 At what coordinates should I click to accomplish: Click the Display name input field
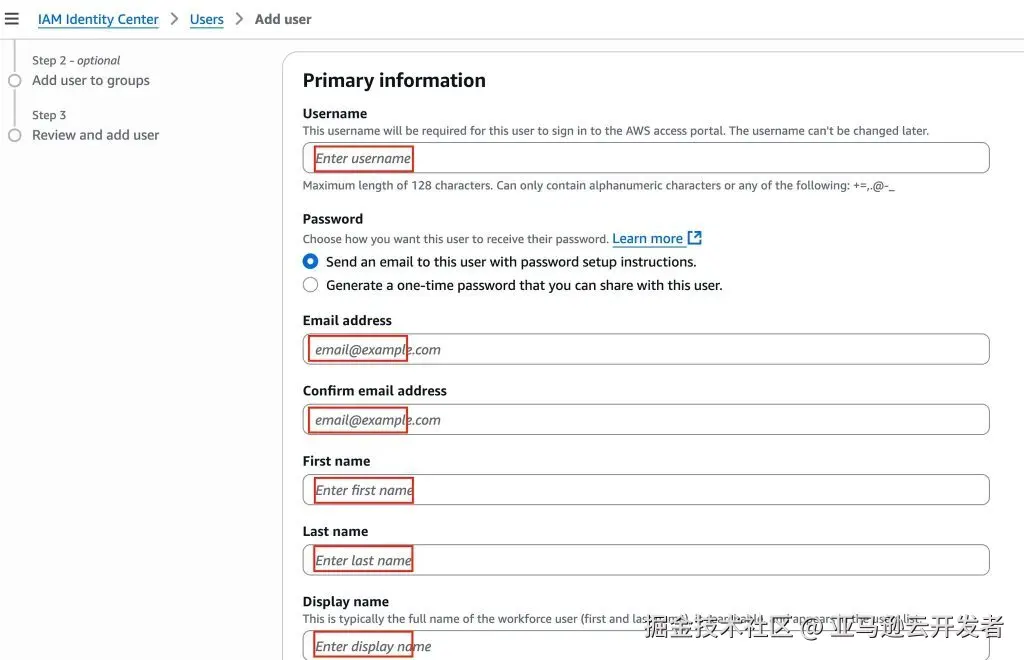(x=646, y=646)
